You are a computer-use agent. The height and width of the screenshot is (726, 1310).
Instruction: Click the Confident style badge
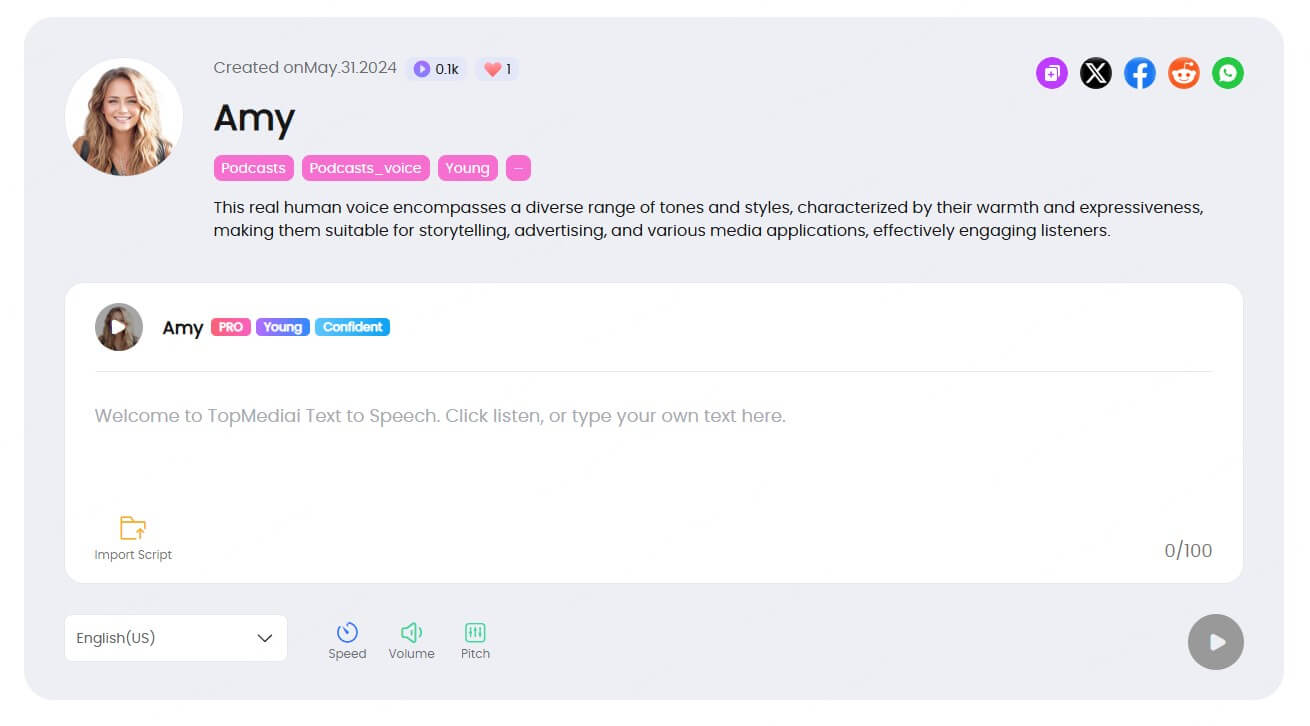pyautogui.click(x=352, y=327)
